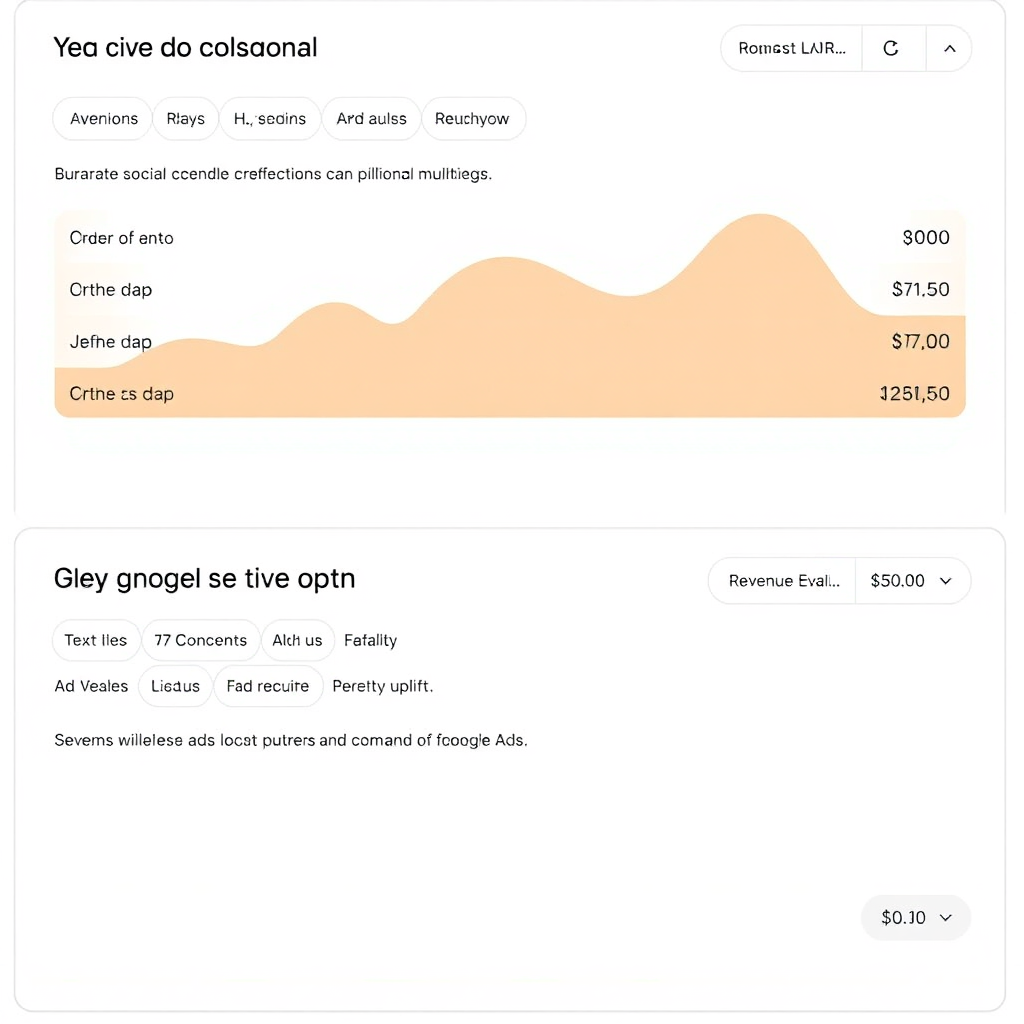Toggle the Avenions filter chip
Image resolution: width=1024 pixels, height=1024 pixels.
[102, 118]
